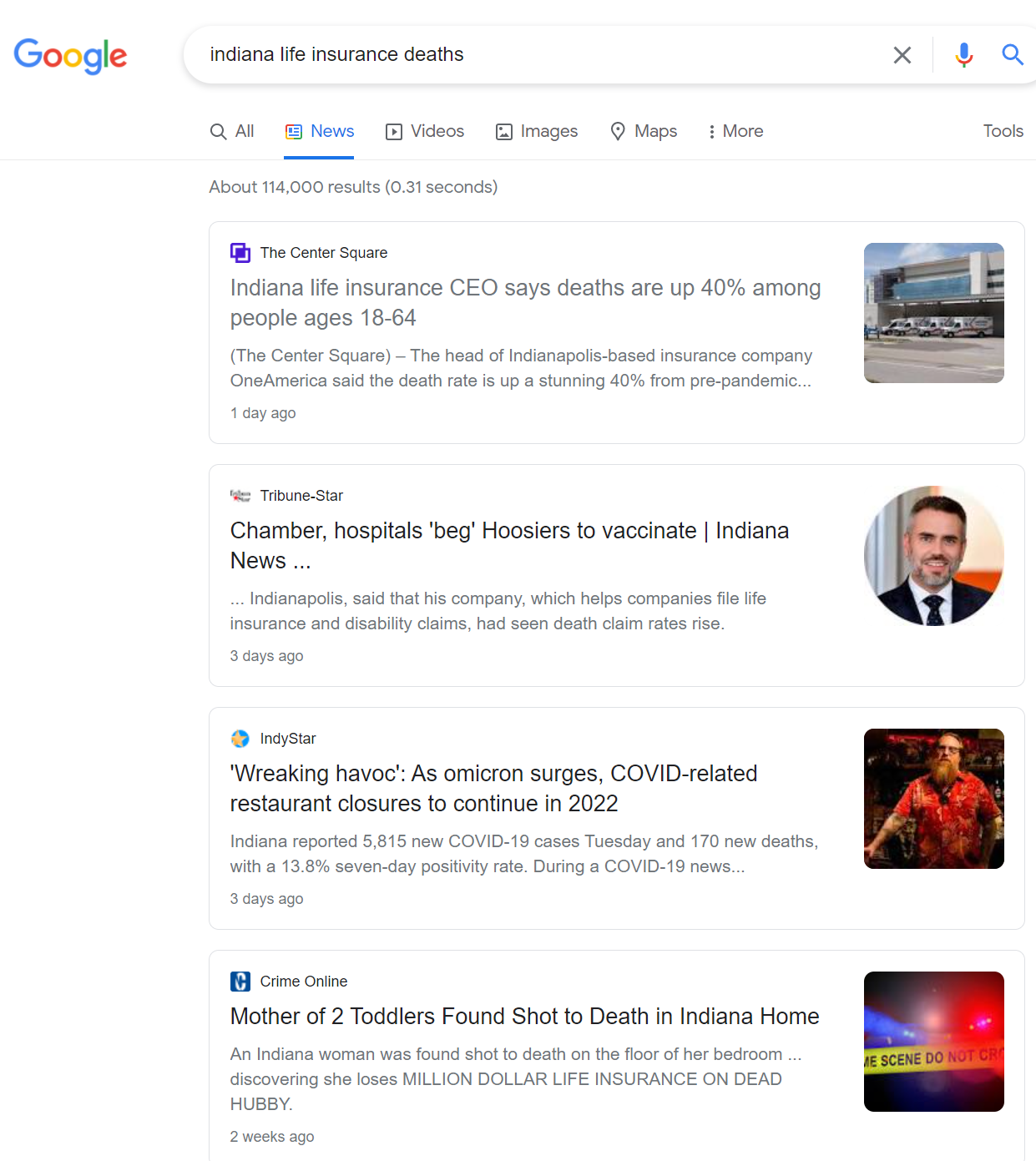Select the News tab
This screenshot has height=1161, width=1036.
tap(319, 131)
